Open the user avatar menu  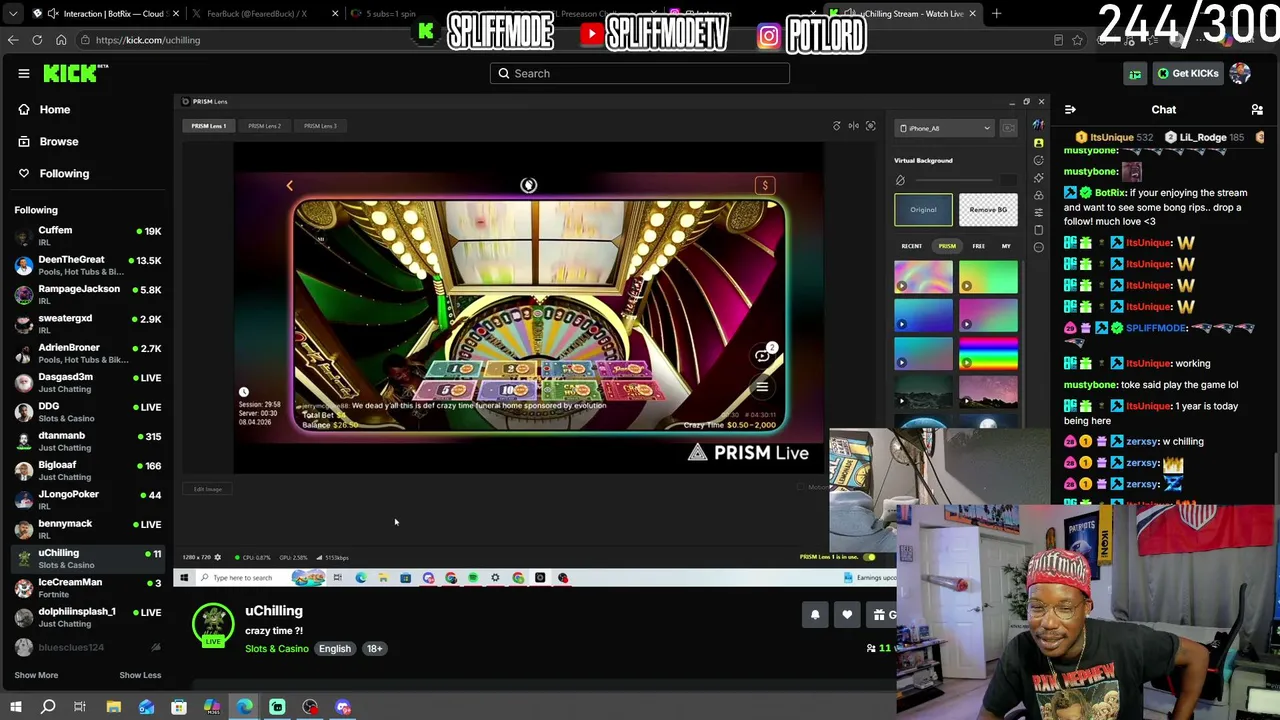[x=1240, y=73]
